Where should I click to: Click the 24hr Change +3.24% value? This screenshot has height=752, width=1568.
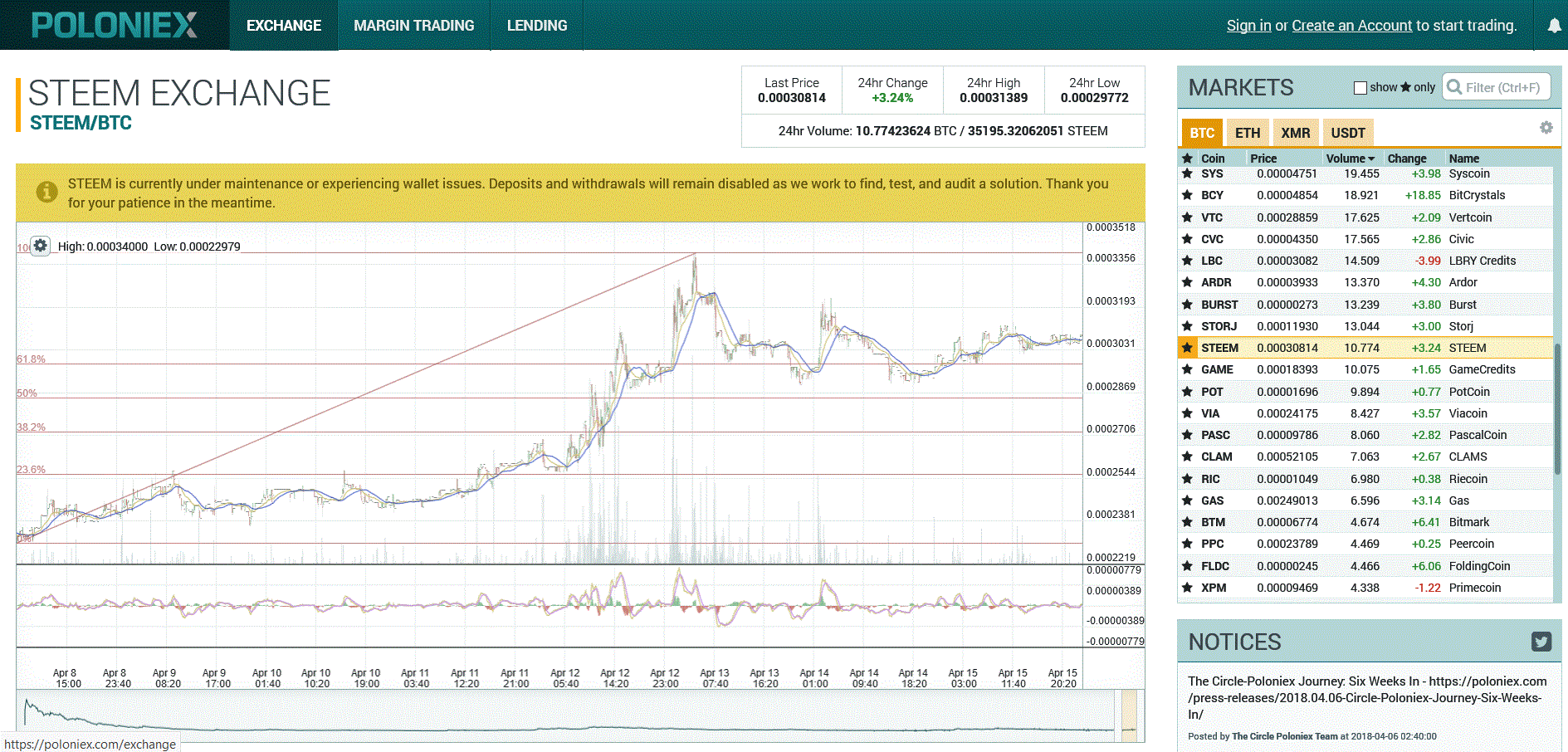892,98
